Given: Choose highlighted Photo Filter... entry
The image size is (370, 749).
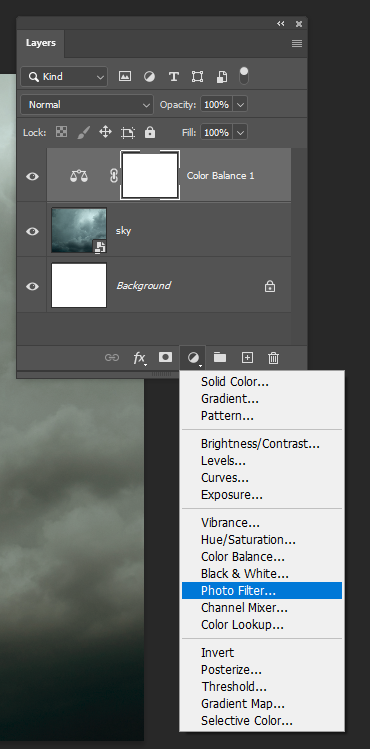Looking at the screenshot, I should pos(262,590).
